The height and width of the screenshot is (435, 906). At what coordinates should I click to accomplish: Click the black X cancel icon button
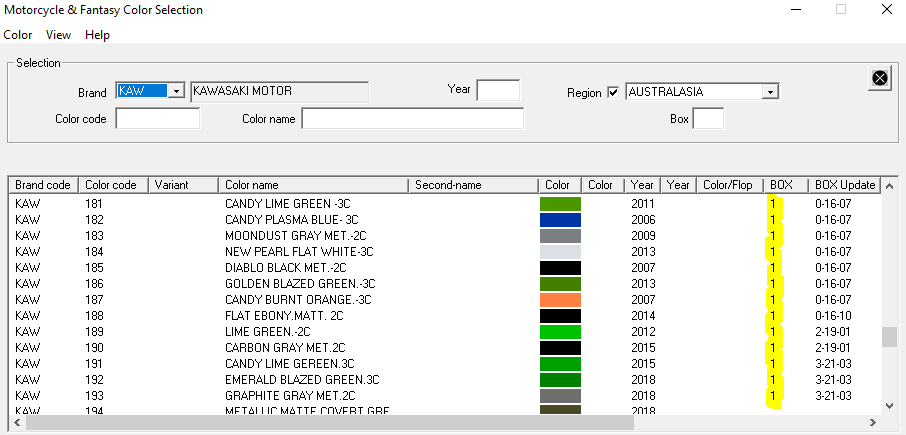(879, 78)
